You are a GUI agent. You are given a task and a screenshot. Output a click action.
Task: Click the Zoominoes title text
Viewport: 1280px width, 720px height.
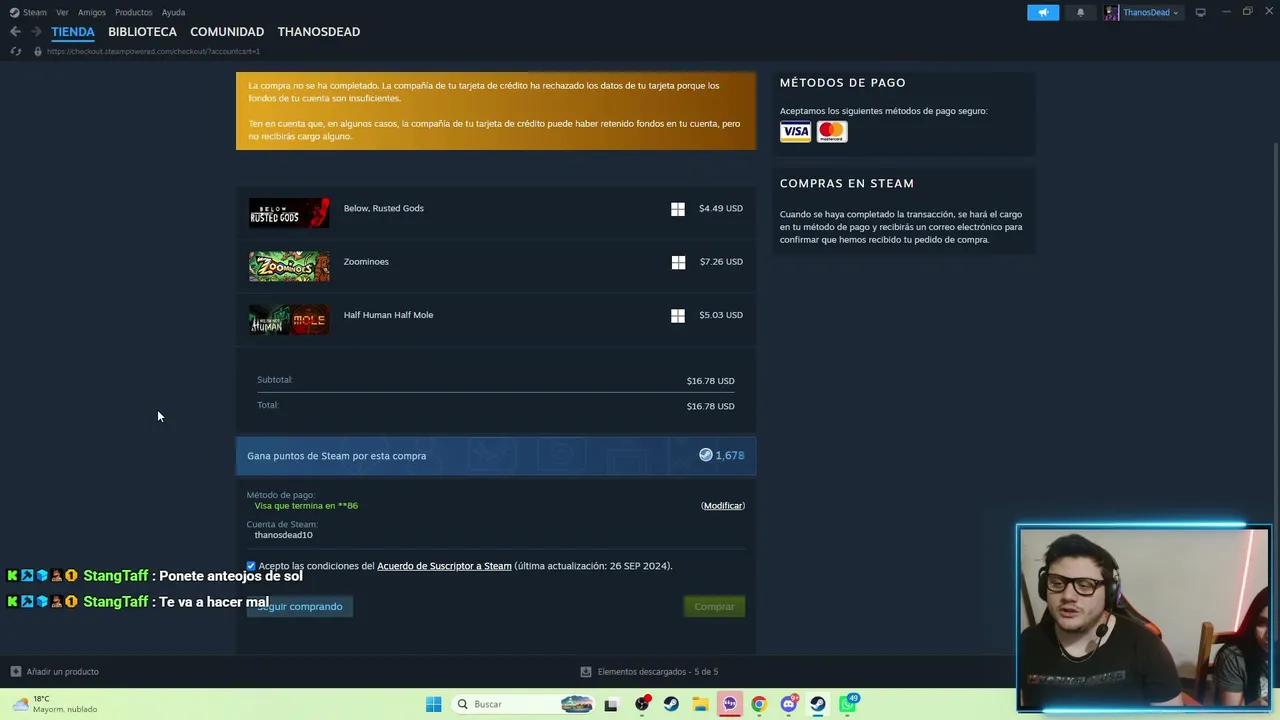[366, 262]
